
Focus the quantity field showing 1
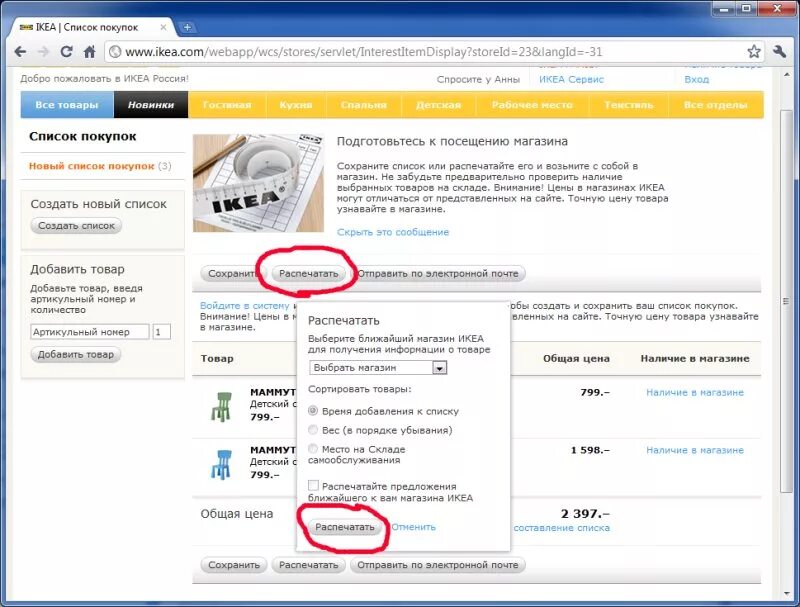(162, 332)
